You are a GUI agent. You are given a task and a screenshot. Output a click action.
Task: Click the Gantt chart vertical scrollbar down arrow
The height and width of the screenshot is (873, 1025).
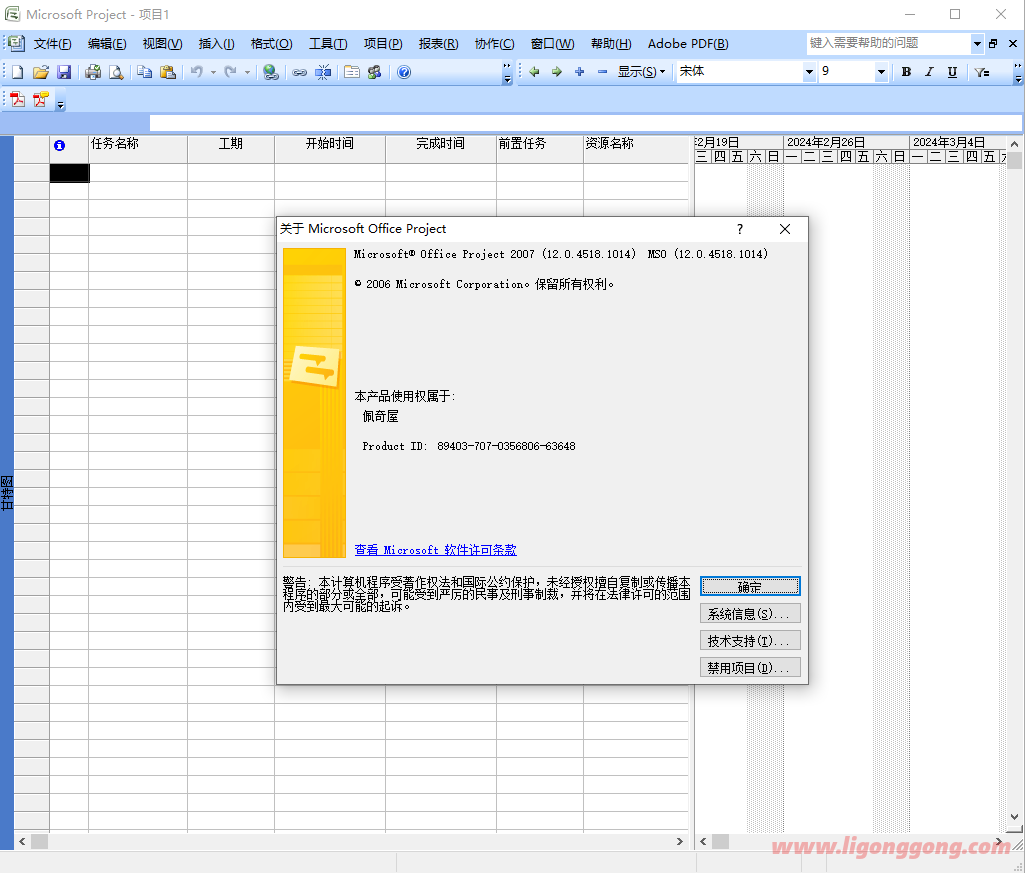(1014, 817)
